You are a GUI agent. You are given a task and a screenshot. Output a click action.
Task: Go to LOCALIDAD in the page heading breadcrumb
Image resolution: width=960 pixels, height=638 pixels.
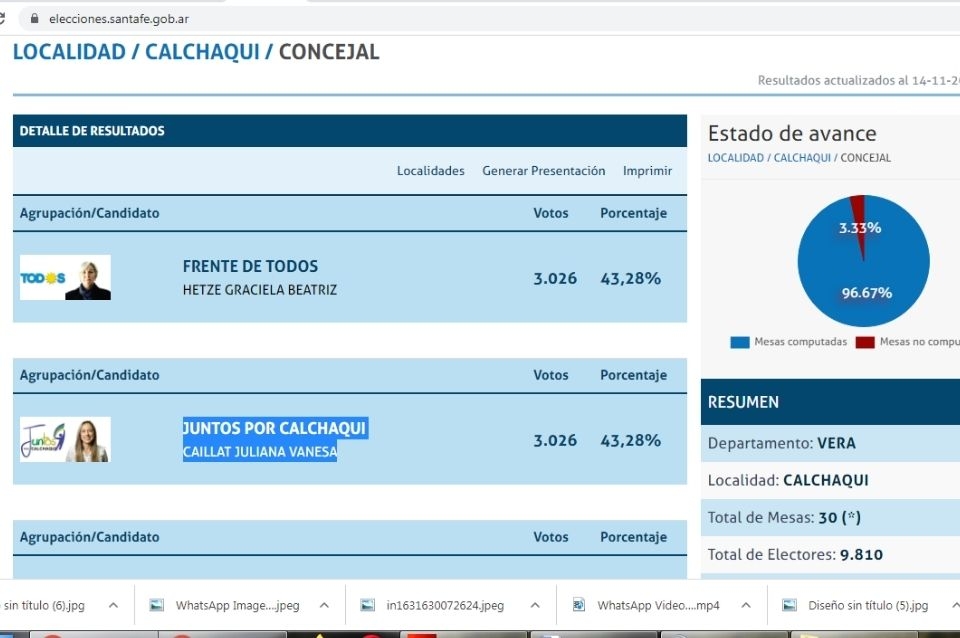(x=69, y=52)
